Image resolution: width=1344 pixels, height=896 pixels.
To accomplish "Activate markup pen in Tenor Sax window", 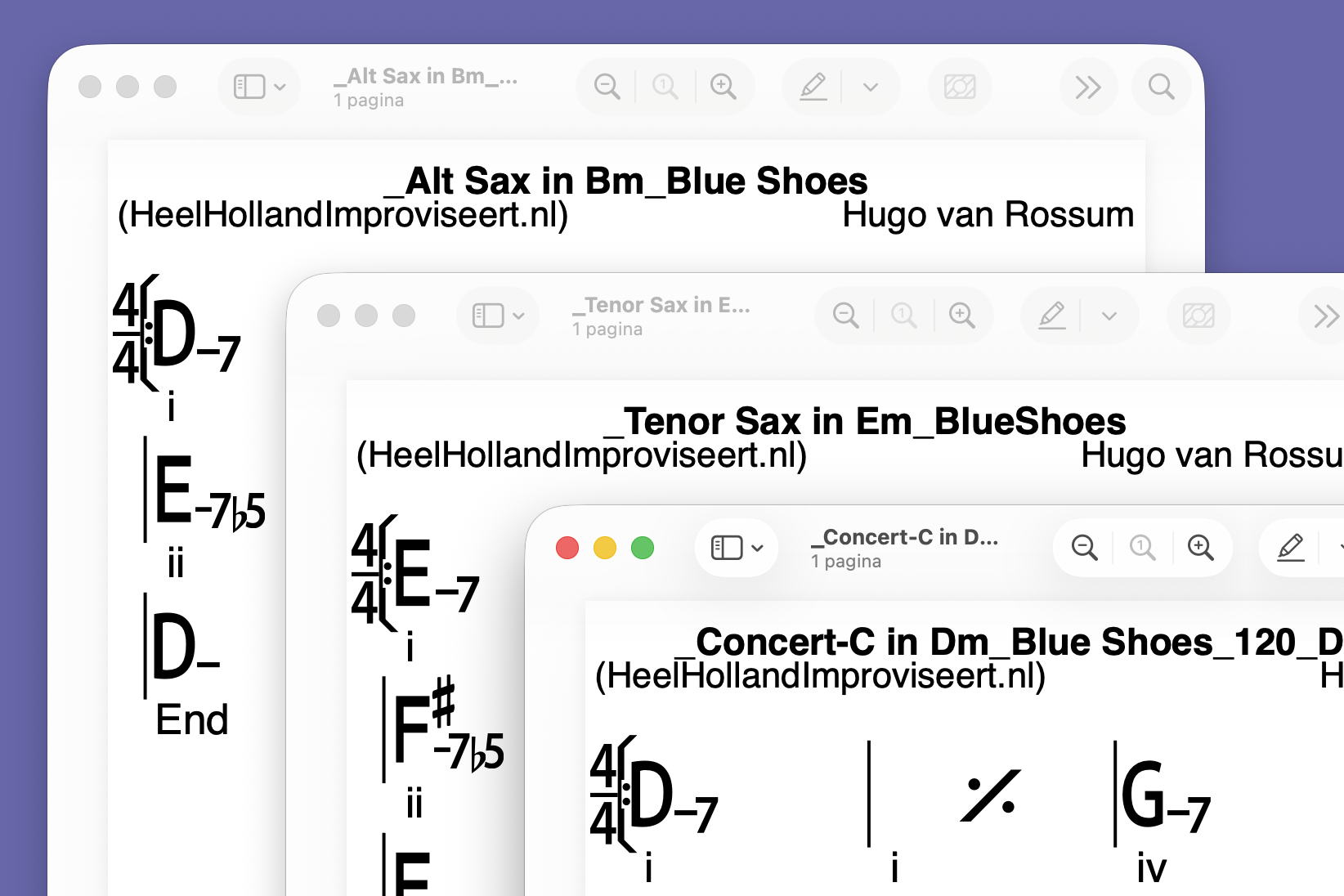I will point(1051,316).
